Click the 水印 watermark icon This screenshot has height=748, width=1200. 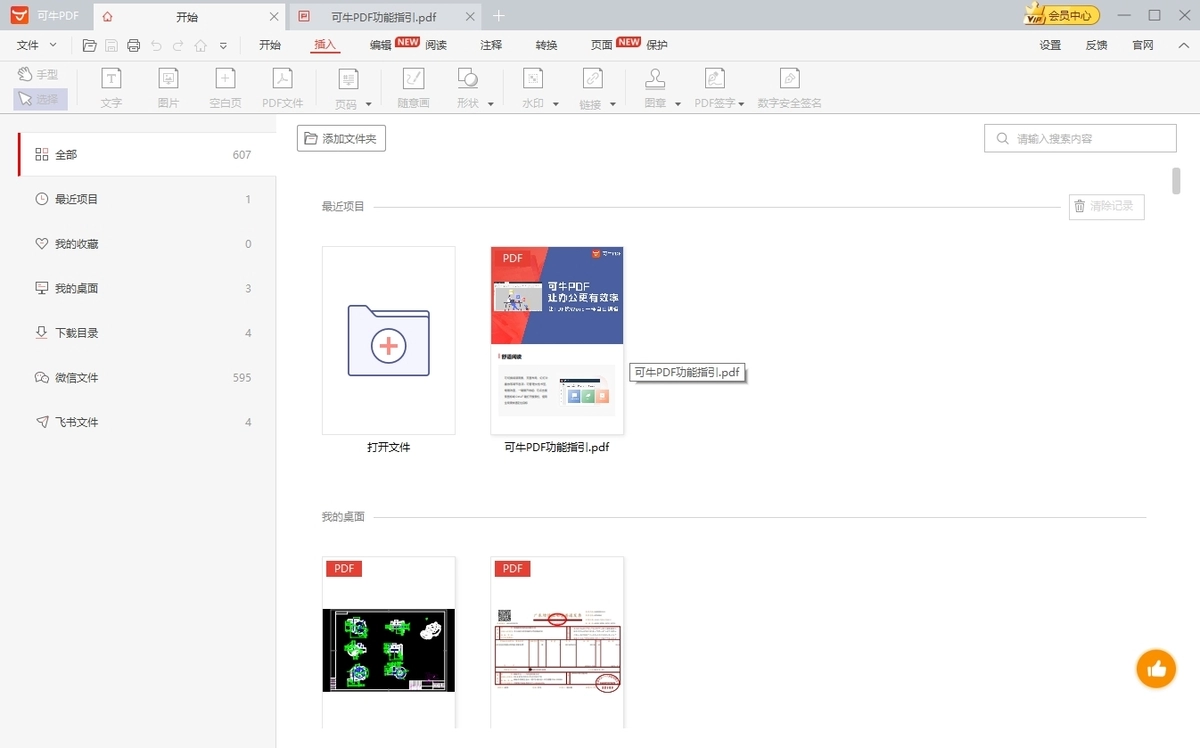[533, 79]
